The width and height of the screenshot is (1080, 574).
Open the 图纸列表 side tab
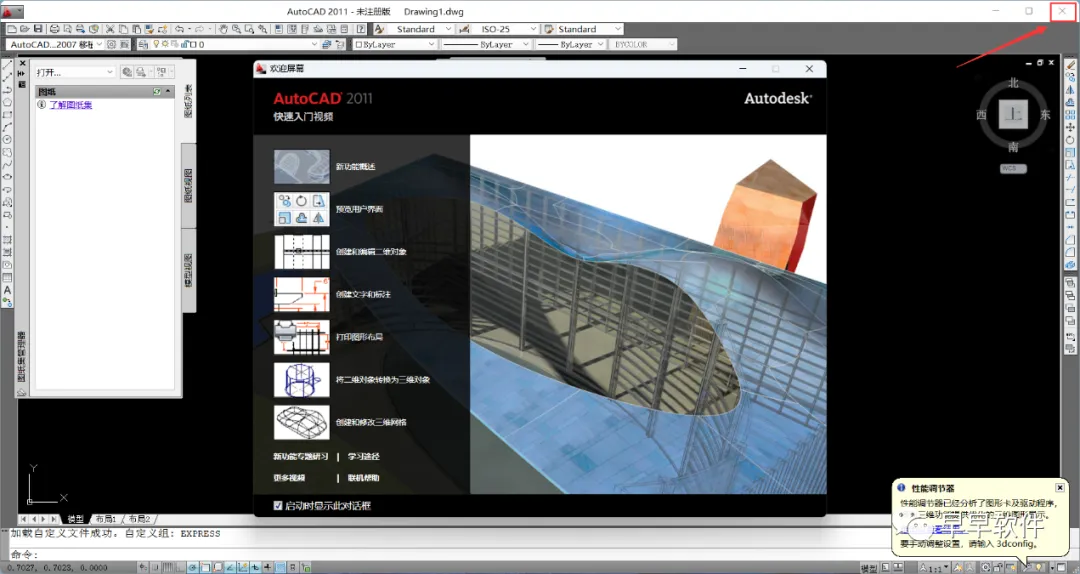point(189,101)
